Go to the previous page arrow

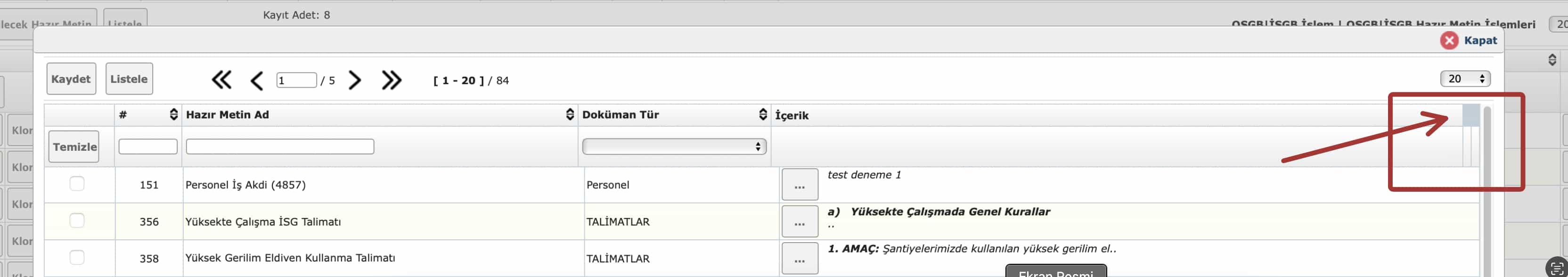point(256,81)
